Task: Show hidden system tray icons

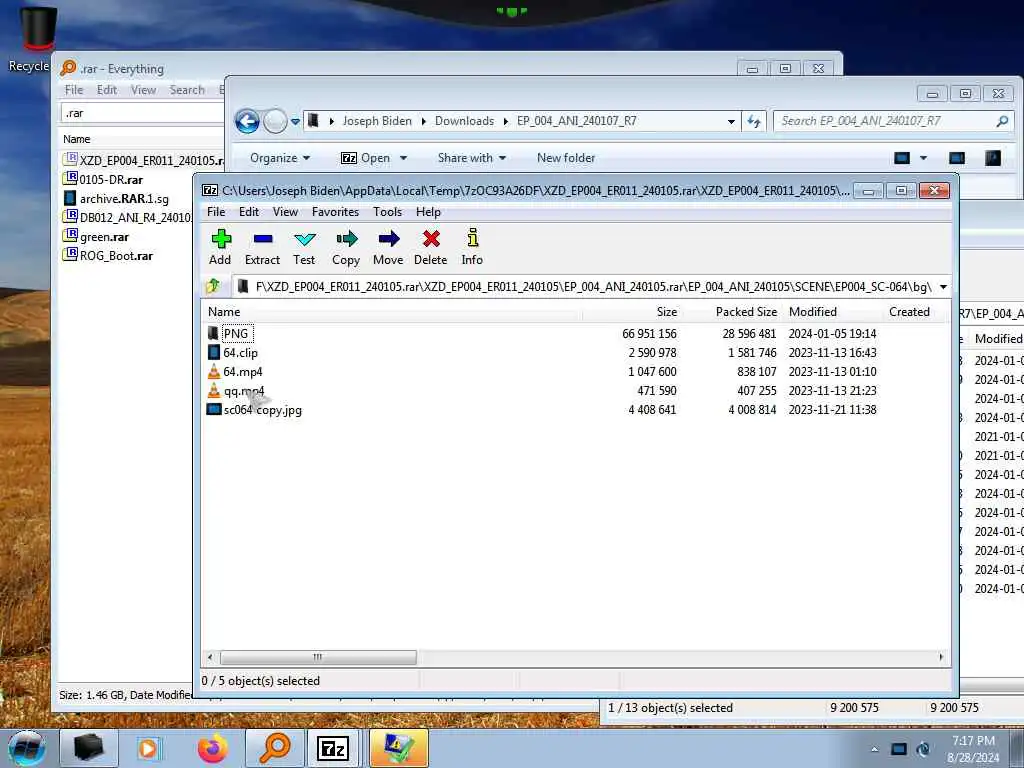Action: tap(874, 750)
